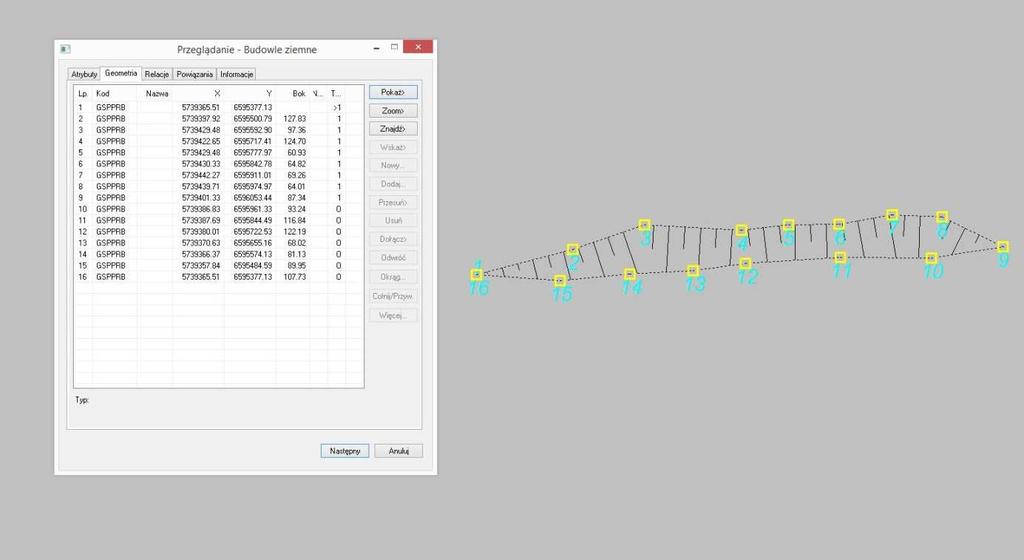This screenshot has height=560, width=1024.
Task: Pick vertex marker 10 on lower edge
Action: 931,258
